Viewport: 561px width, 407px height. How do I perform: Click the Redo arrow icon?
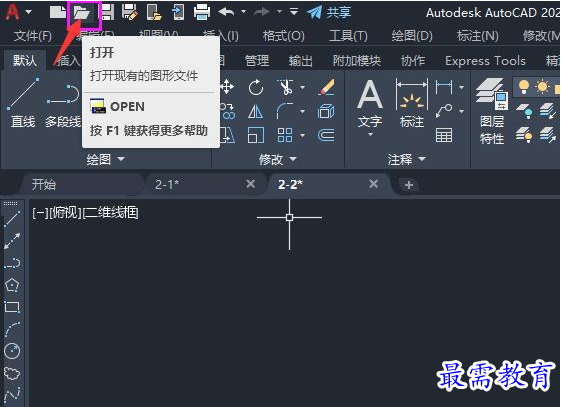pos(262,12)
